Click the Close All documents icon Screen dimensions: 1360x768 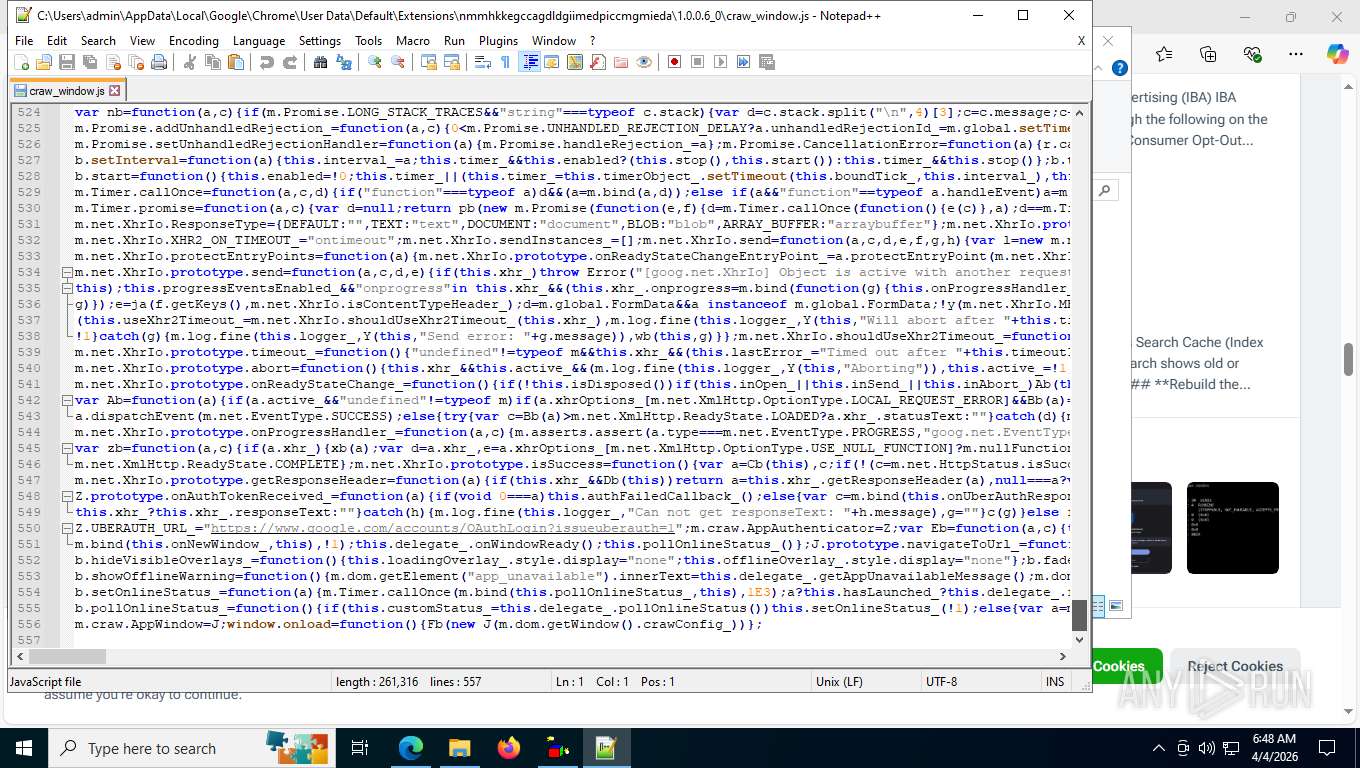[135, 62]
